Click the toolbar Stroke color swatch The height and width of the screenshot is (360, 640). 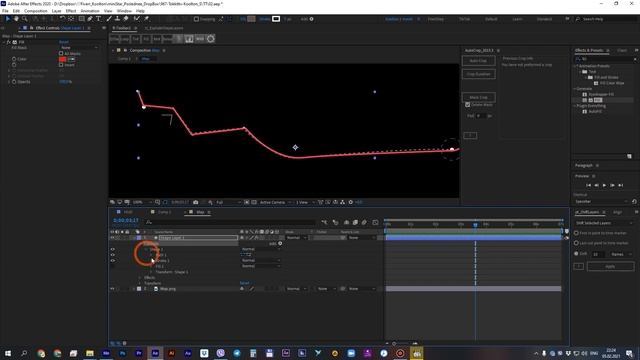pyautogui.click(x=276, y=19)
